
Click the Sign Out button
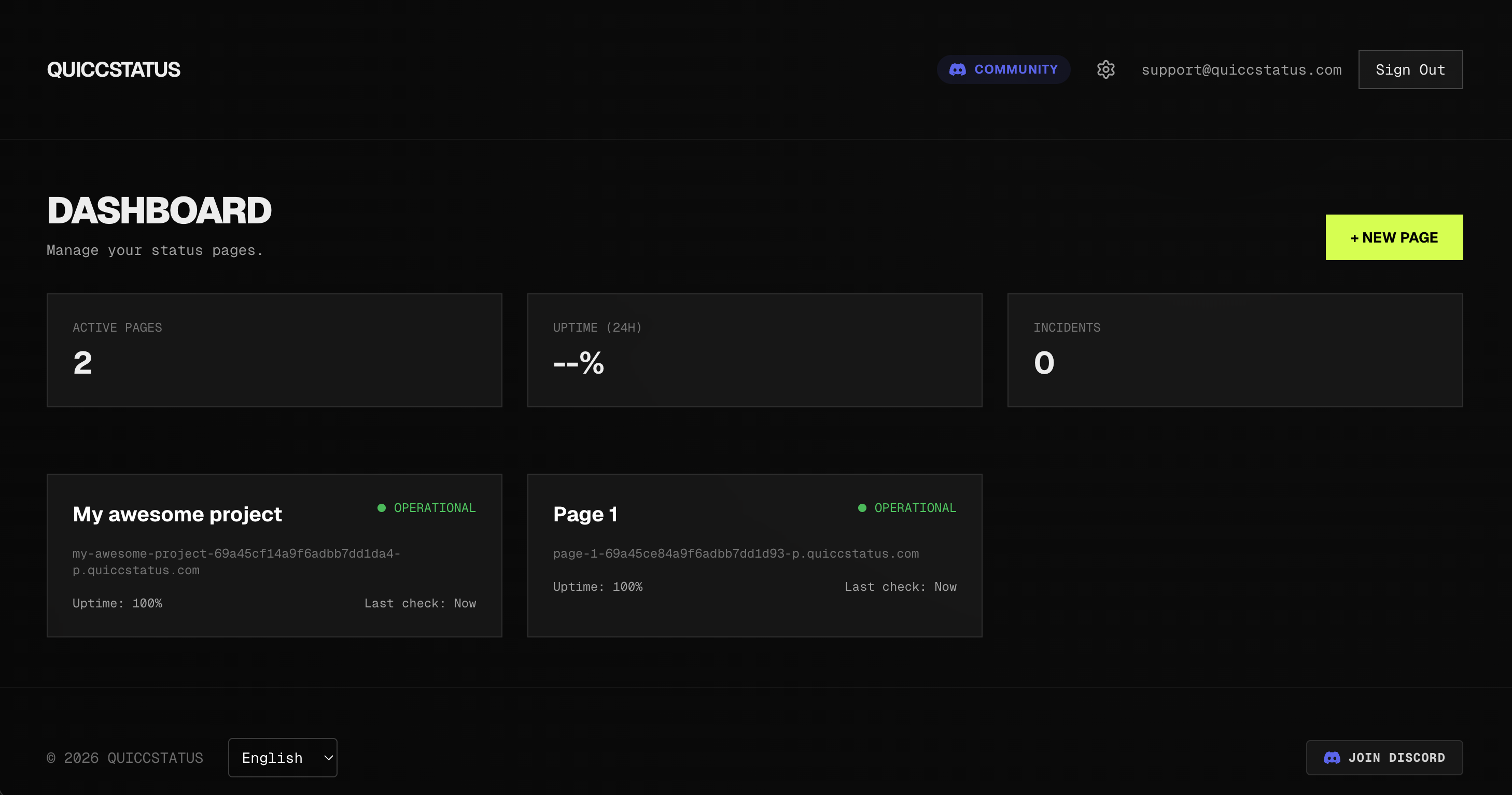click(x=1410, y=69)
